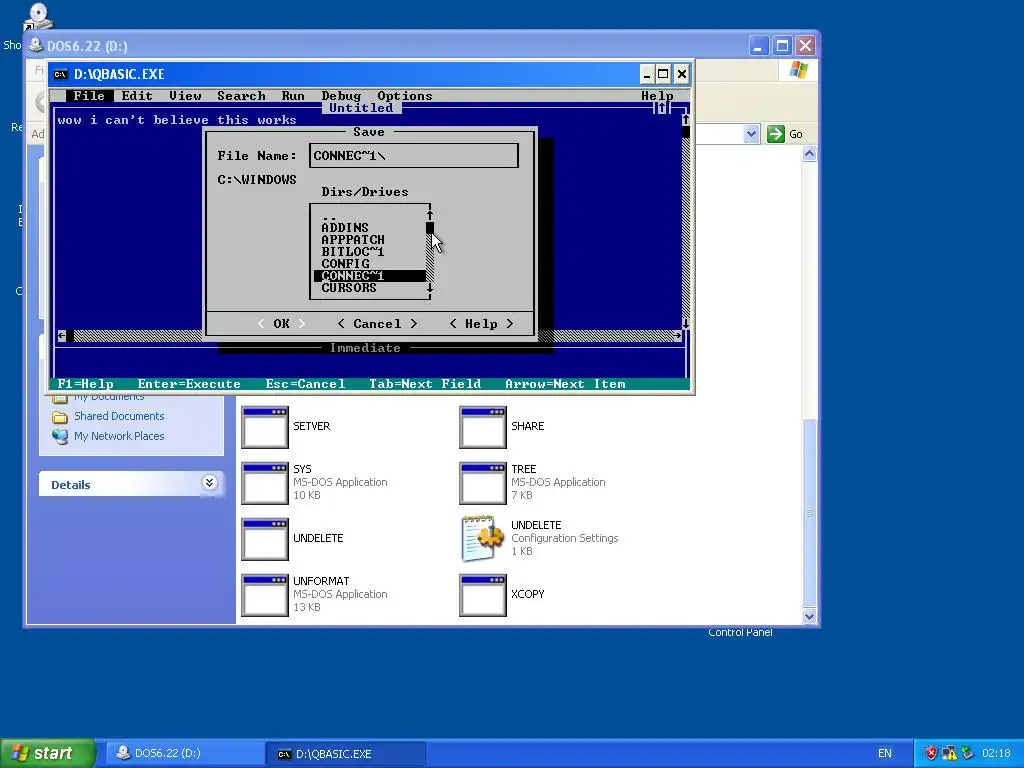Open the SHARE program icon
The height and width of the screenshot is (768, 1024).
point(483,427)
